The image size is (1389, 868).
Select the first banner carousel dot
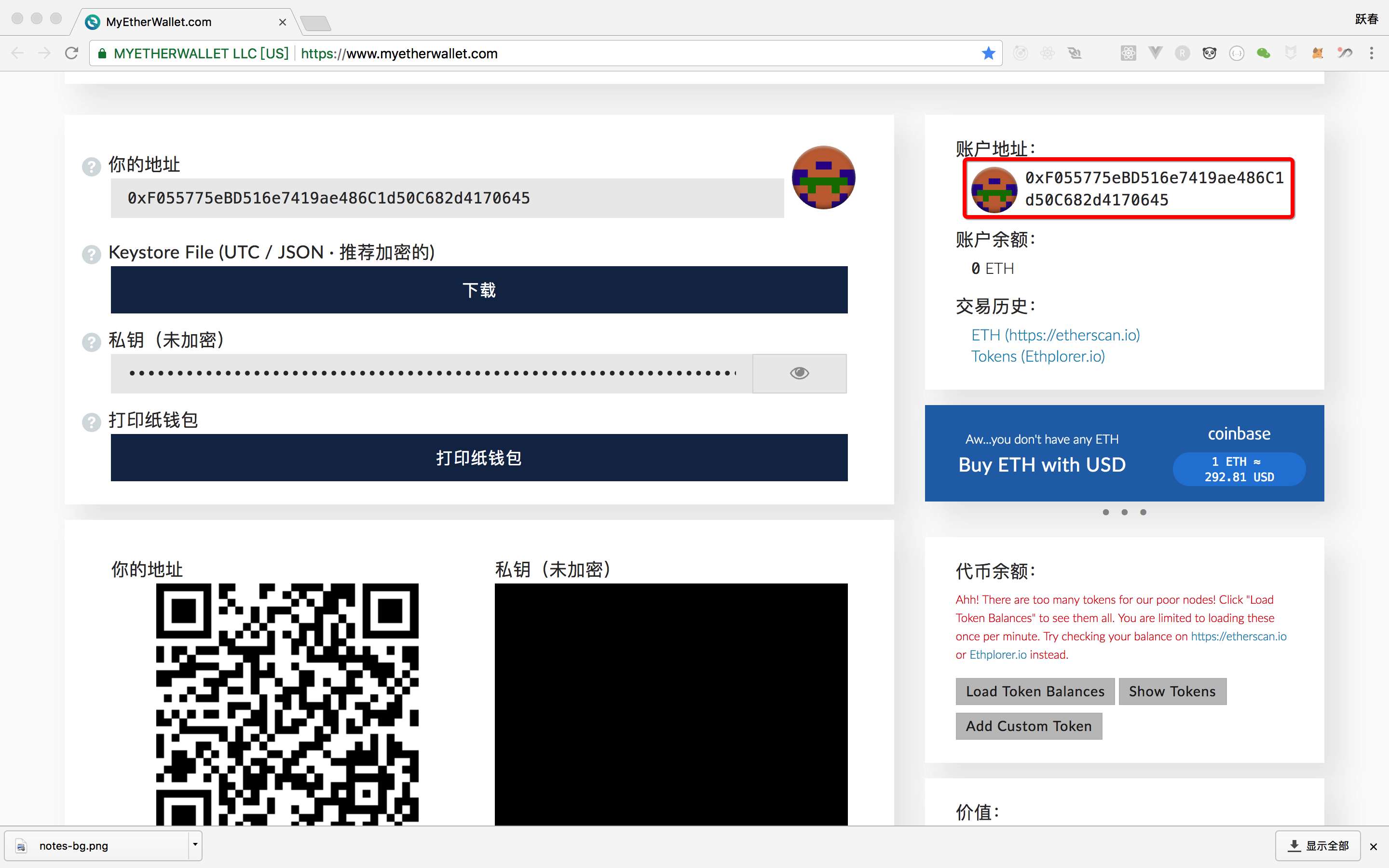(1105, 512)
